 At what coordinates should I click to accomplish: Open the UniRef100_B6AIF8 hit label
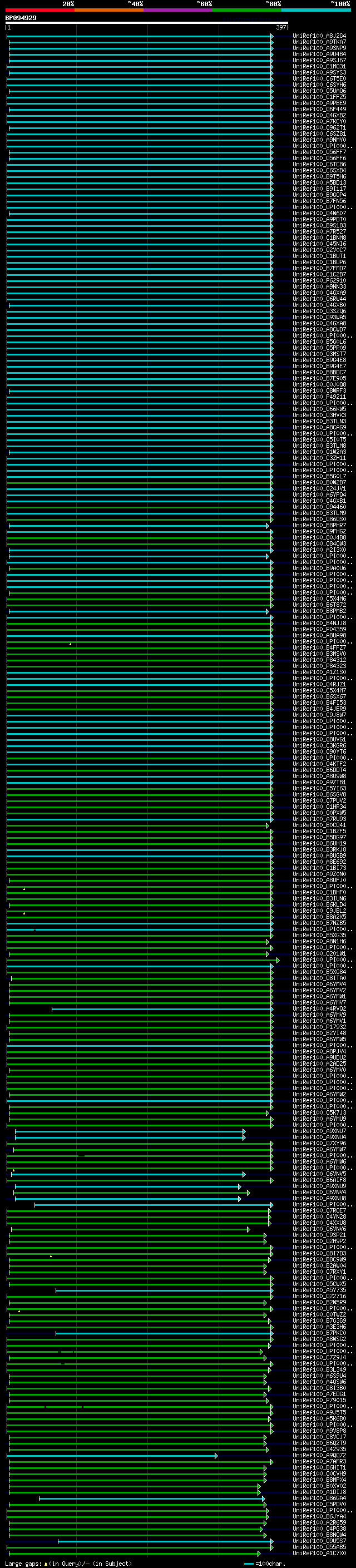pyautogui.click(x=319, y=1180)
